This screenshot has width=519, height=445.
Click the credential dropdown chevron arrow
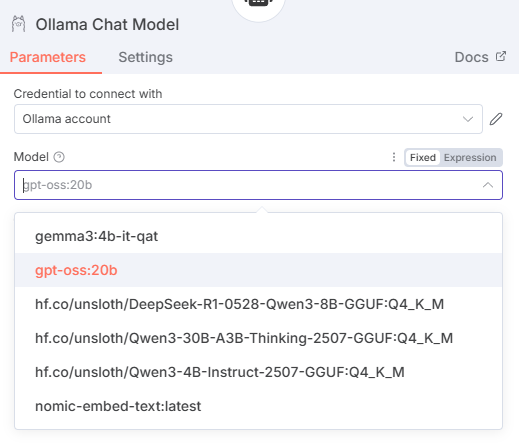tap(468, 119)
